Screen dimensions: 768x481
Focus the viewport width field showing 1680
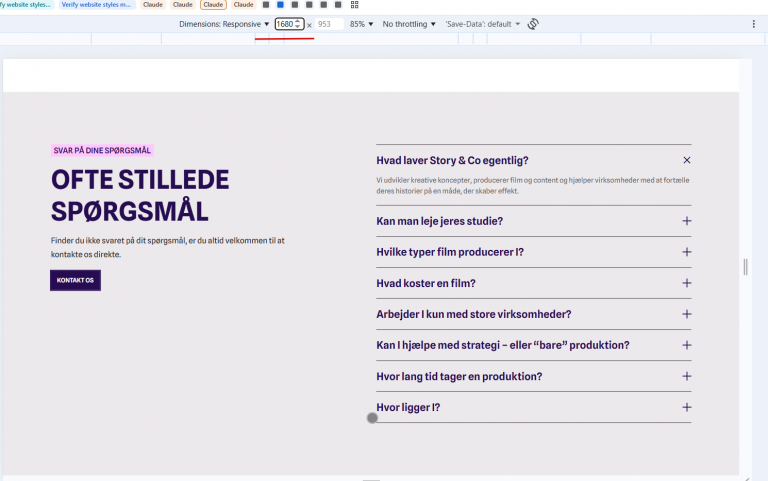(285, 24)
